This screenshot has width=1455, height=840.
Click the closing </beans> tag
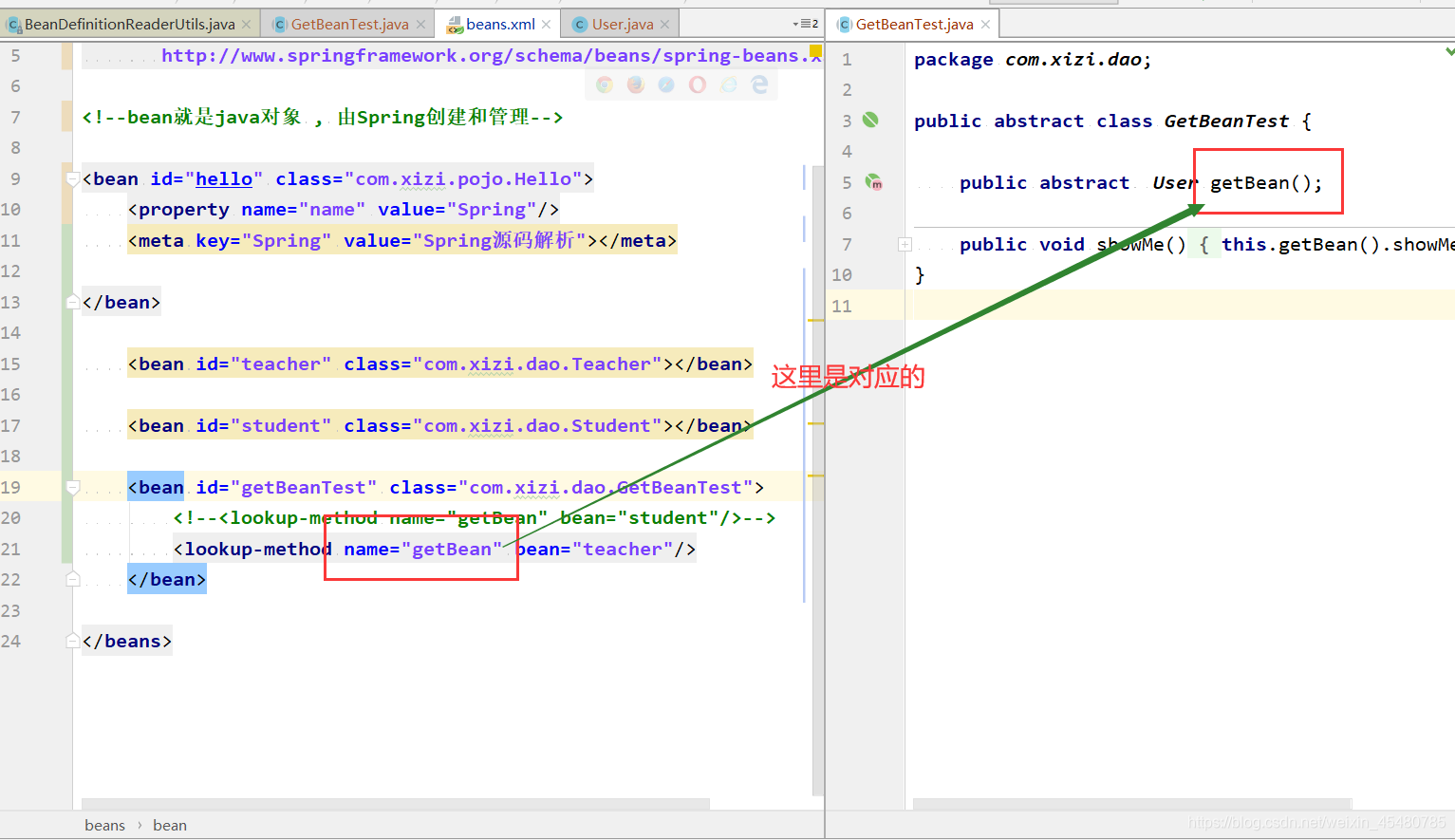tap(127, 641)
